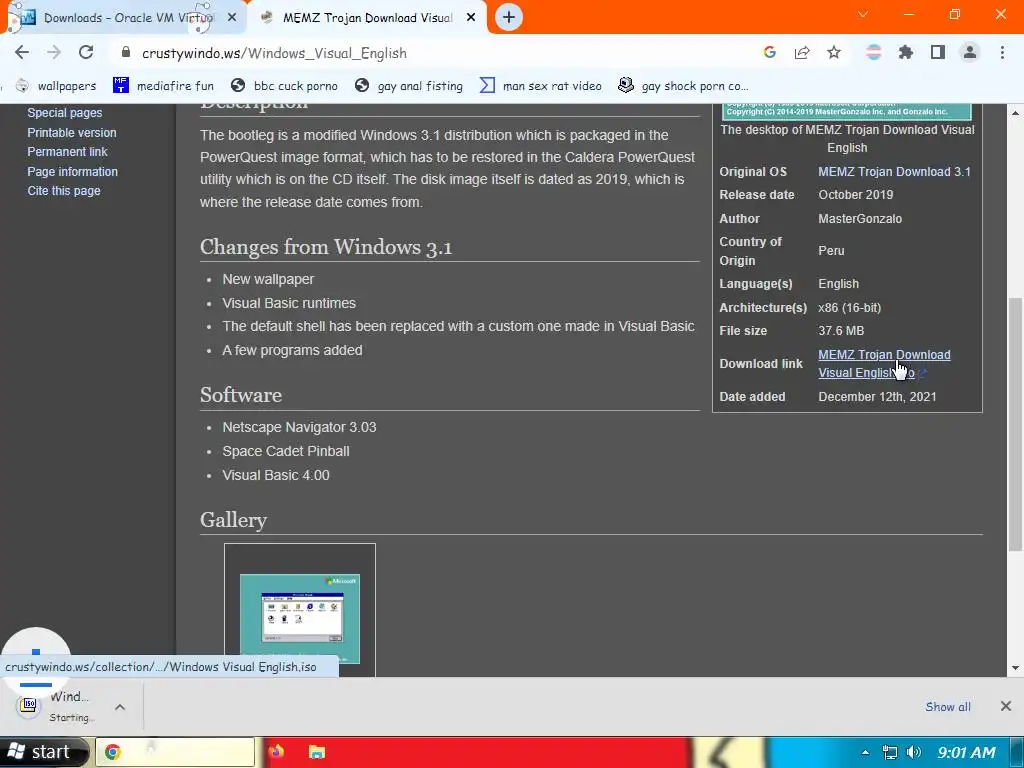Expand the tab search chevron
This screenshot has height=768, width=1024.
pos(863,14)
